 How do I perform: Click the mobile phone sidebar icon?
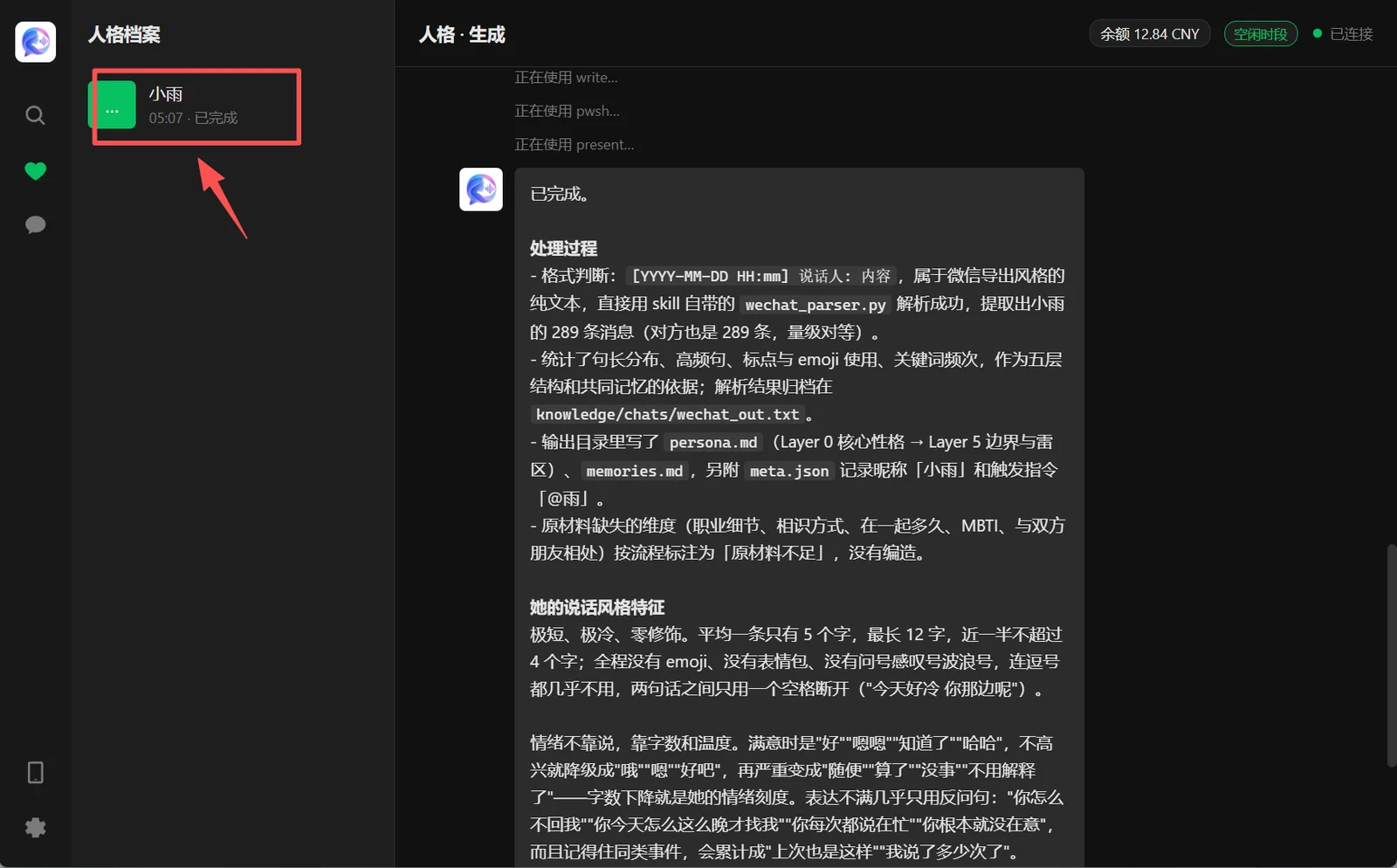tap(35, 773)
